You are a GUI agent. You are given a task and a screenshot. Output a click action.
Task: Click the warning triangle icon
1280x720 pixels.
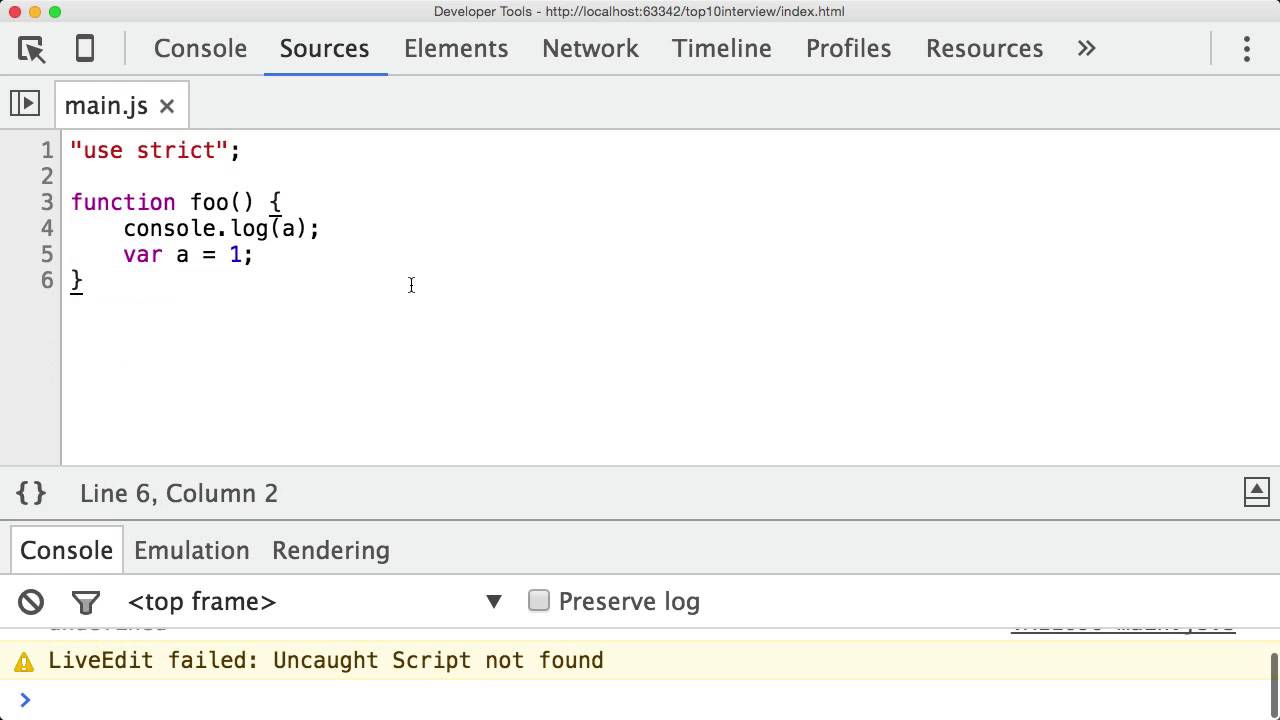click(24, 661)
